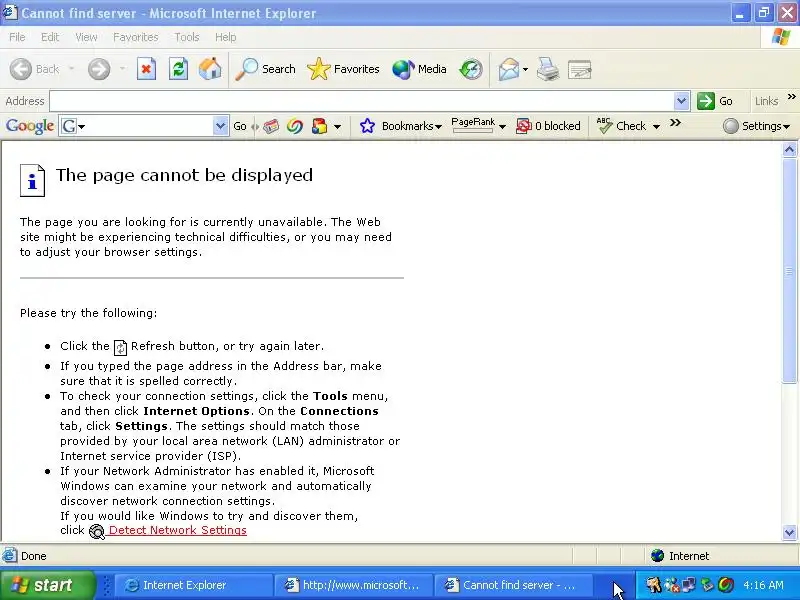
Task: Switch to http://www.microsoft taskbar window
Action: pos(353,585)
